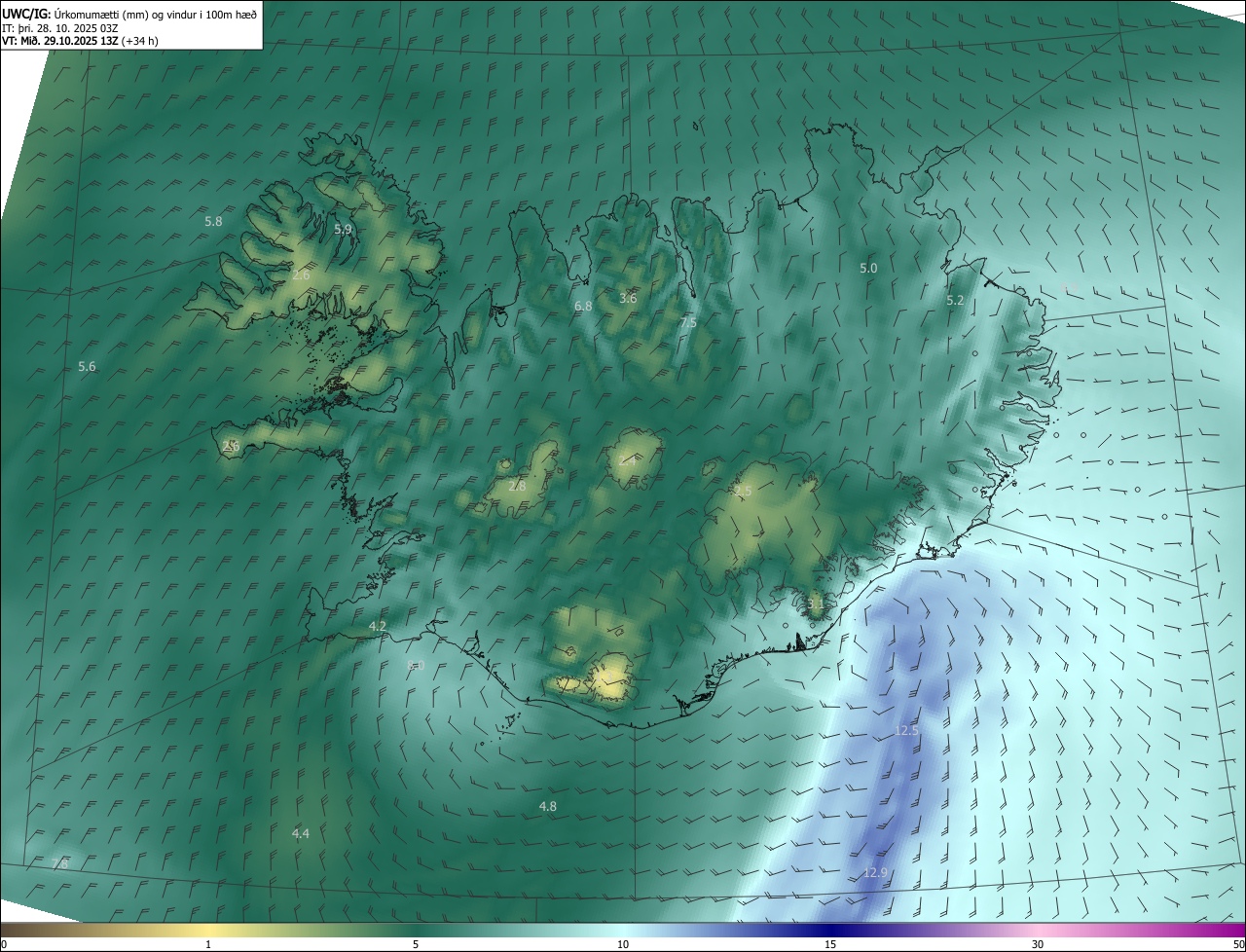Click the VT Mið. 29.10.2025 13Z line

[x=80, y=41]
